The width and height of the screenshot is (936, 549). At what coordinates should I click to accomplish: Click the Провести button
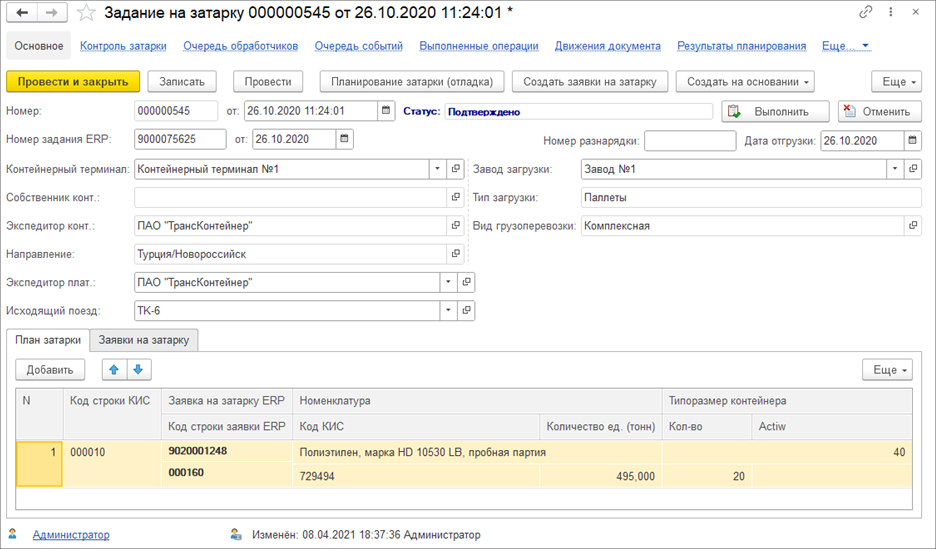click(268, 82)
